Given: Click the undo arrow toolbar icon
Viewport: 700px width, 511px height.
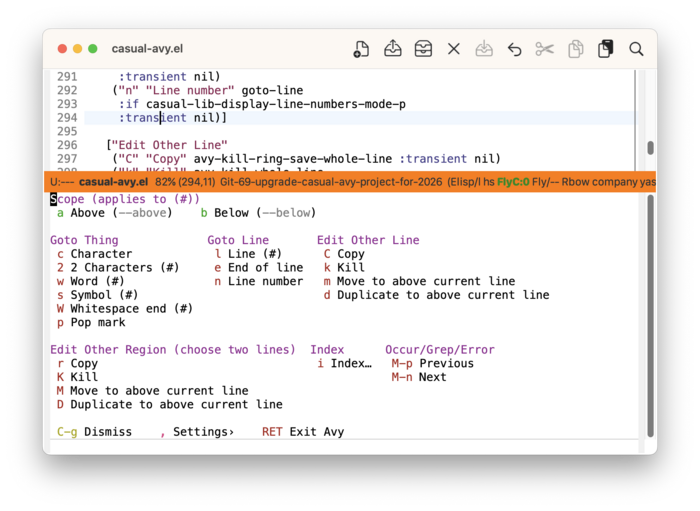Looking at the screenshot, I should point(514,49).
